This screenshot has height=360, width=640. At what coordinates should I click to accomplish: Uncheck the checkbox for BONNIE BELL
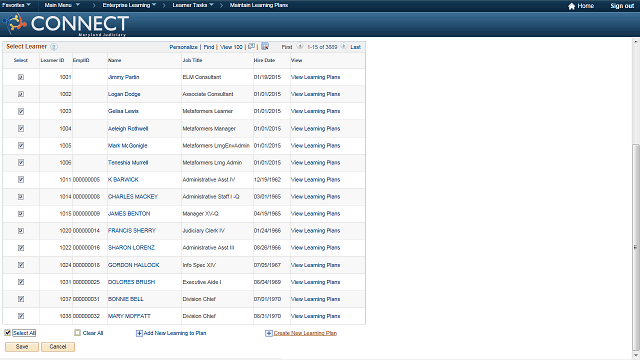(x=21, y=299)
